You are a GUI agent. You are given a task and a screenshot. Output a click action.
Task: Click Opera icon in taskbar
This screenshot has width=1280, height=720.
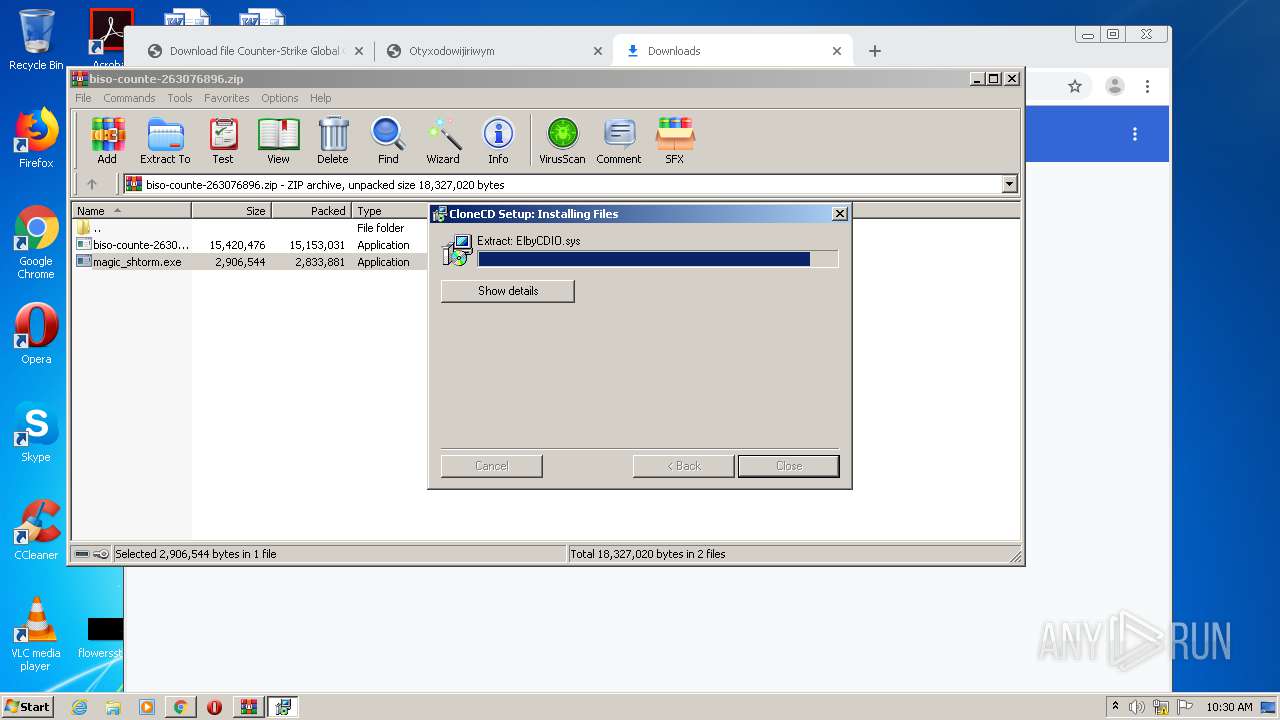pos(214,707)
